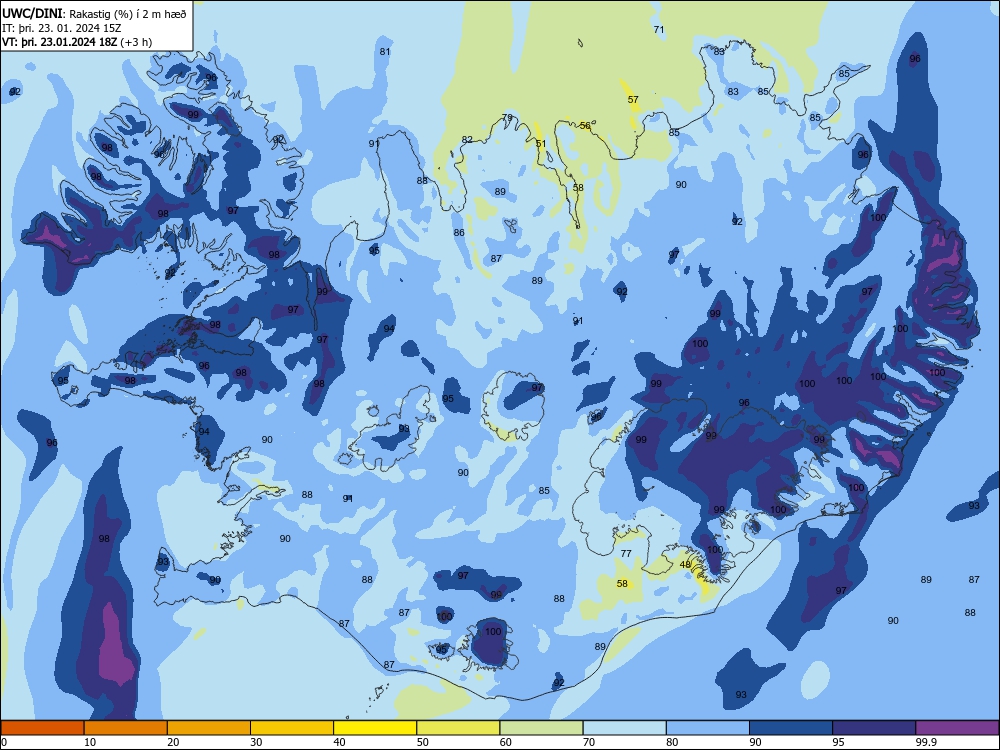Click the orange 10–20 legend swatch

[x=126, y=728]
